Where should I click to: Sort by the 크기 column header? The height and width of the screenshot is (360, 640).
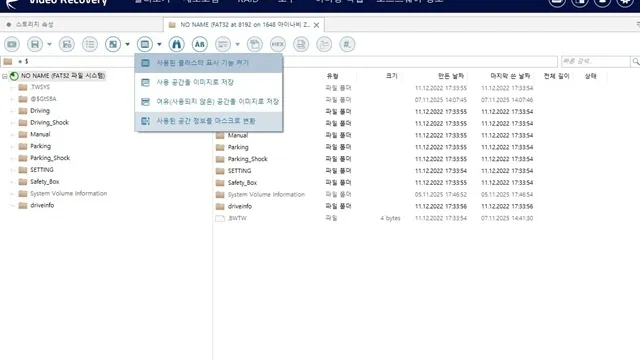pos(391,76)
